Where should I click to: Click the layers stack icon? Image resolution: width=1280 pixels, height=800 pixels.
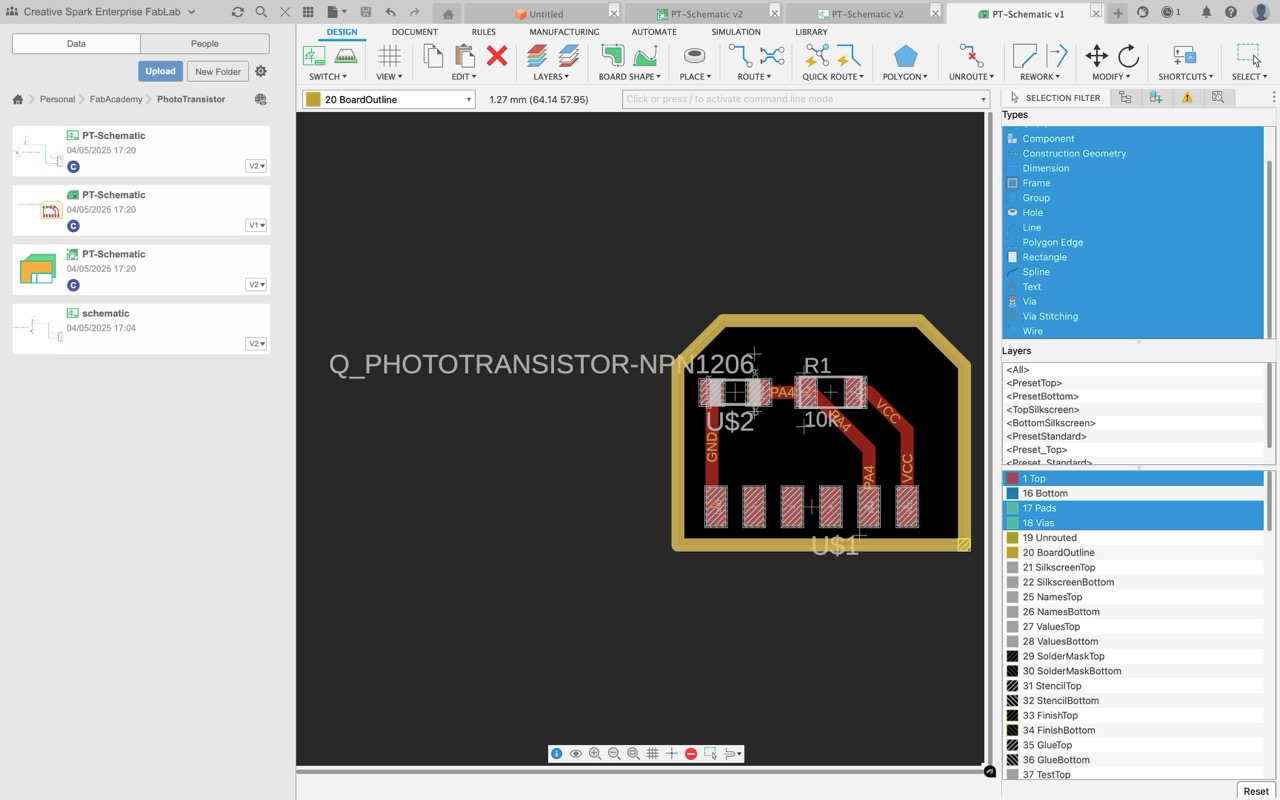537,56
